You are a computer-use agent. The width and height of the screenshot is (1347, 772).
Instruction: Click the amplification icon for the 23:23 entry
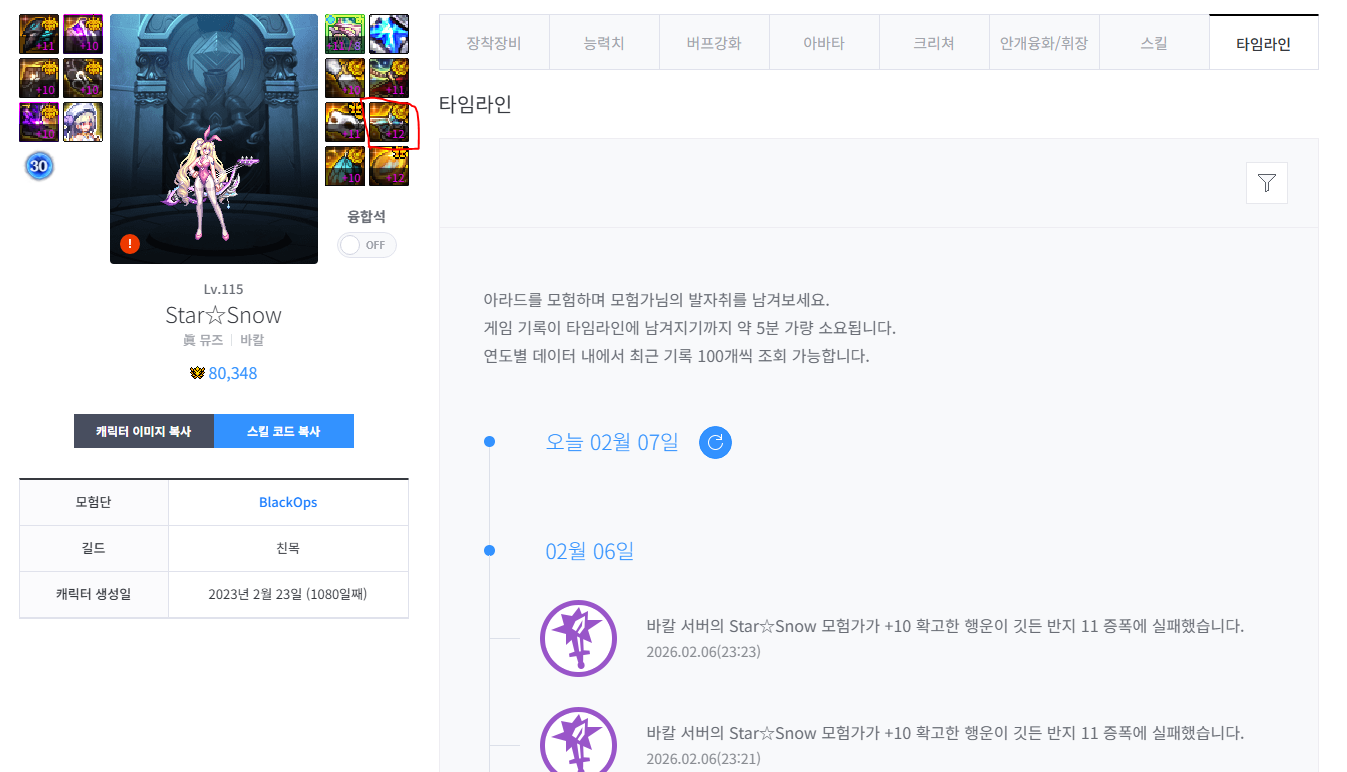point(578,638)
